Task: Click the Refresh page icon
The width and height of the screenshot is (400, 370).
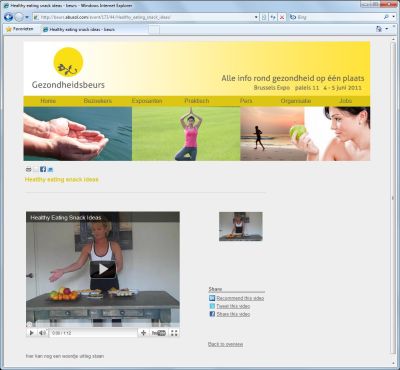Action: (273, 17)
